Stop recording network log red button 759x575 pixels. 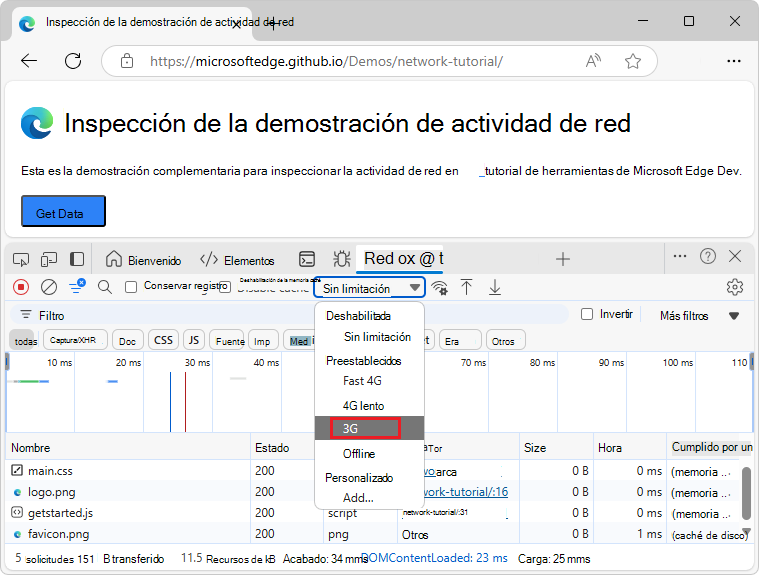[21, 287]
